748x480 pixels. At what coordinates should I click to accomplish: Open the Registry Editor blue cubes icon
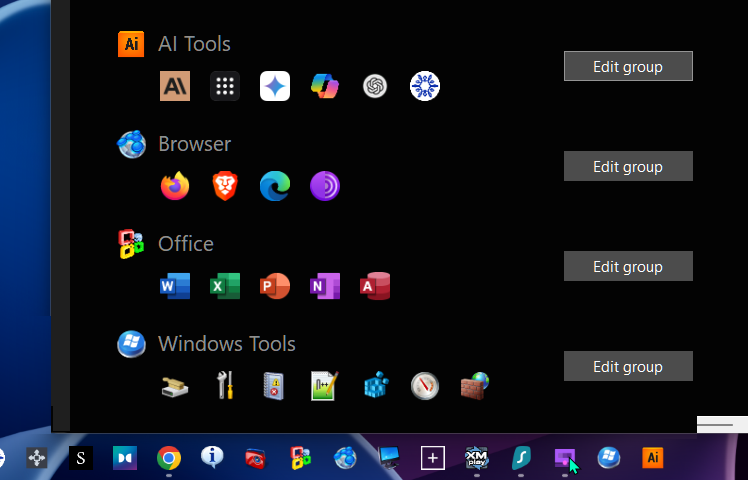pos(376,385)
